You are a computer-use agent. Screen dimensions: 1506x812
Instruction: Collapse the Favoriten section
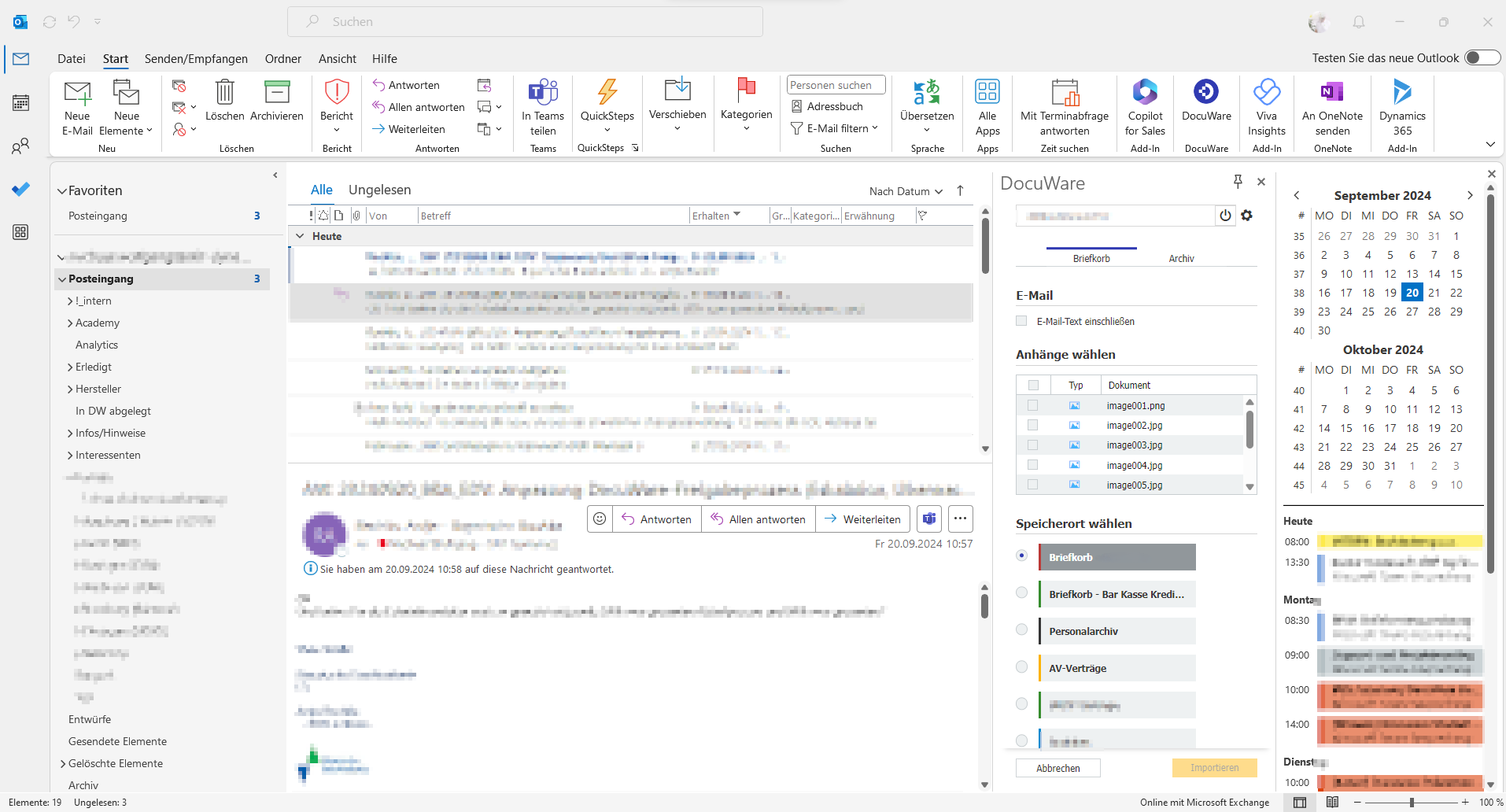[x=62, y=190]
